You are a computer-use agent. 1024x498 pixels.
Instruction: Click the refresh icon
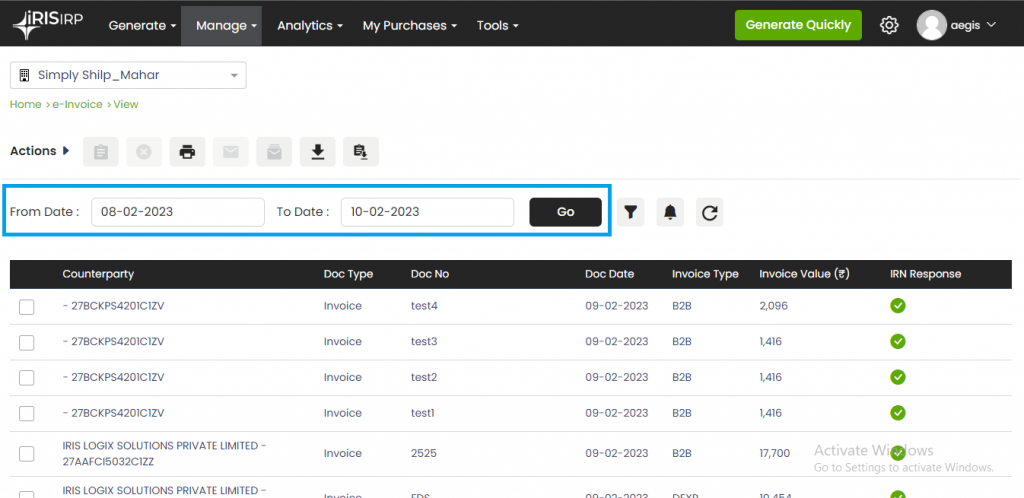[x=709, y=212]
